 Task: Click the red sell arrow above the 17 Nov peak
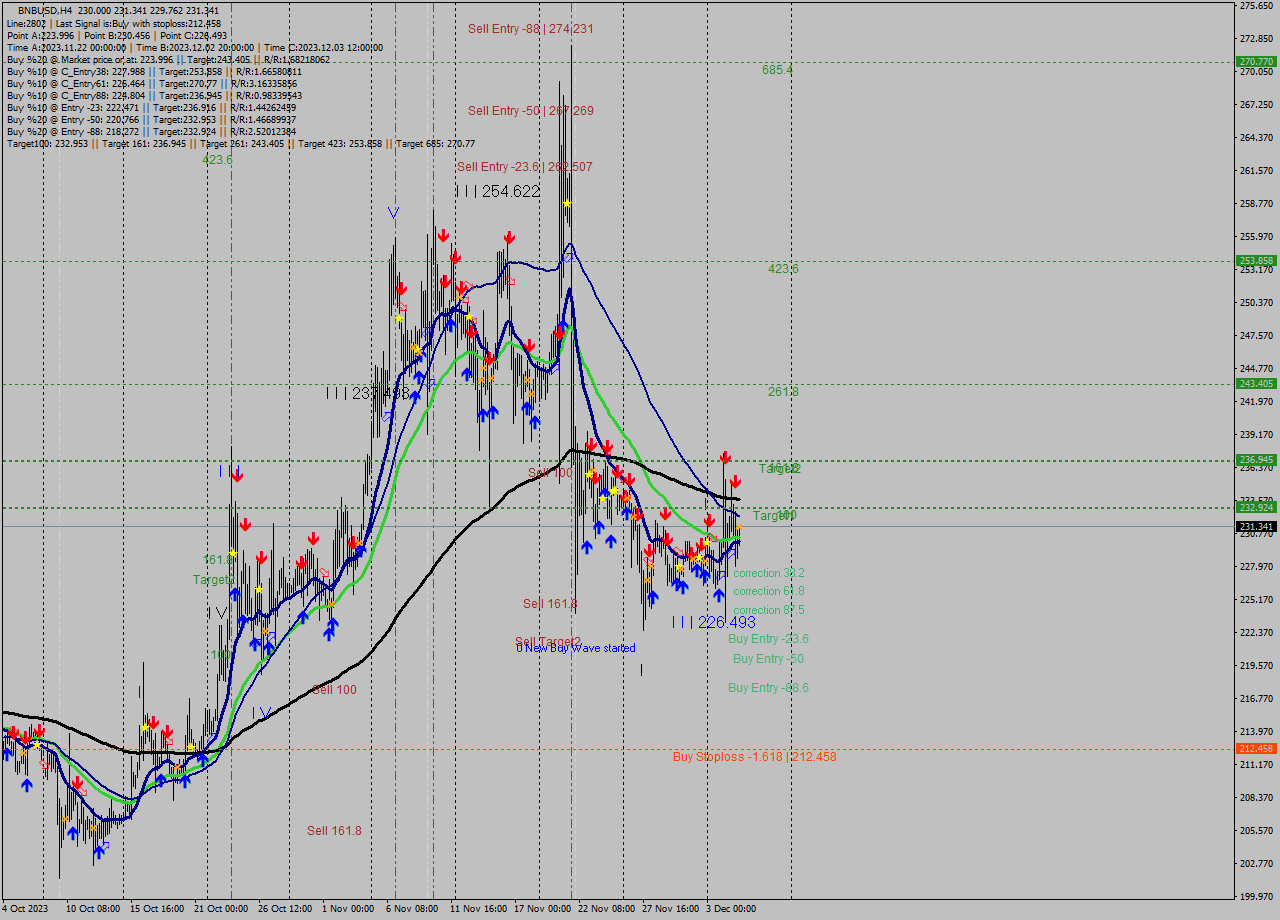[509, 237]
